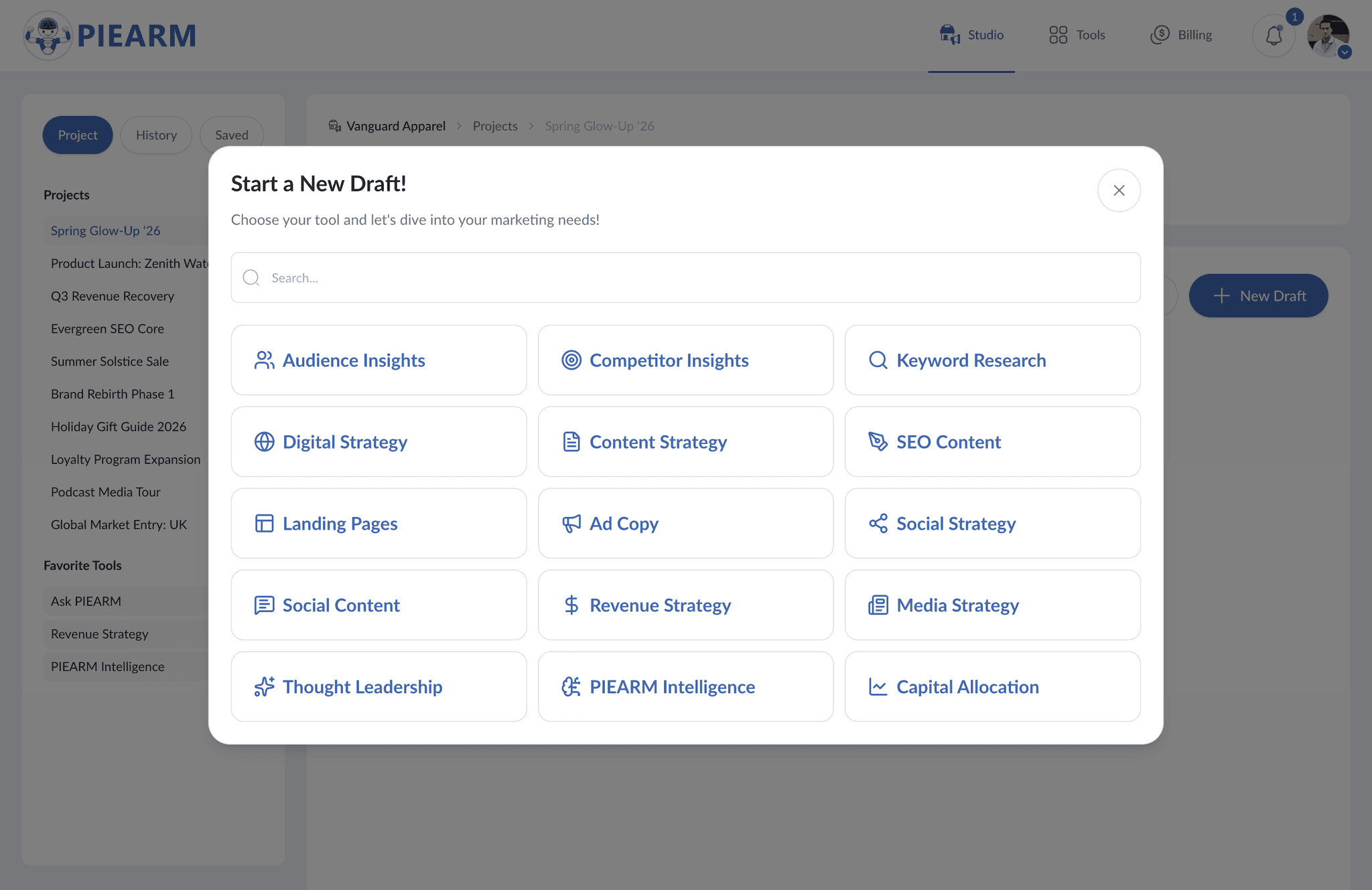Click the Digital Strategy globe icon
The image size is (1372, 890).
click(x=264, y=442)
